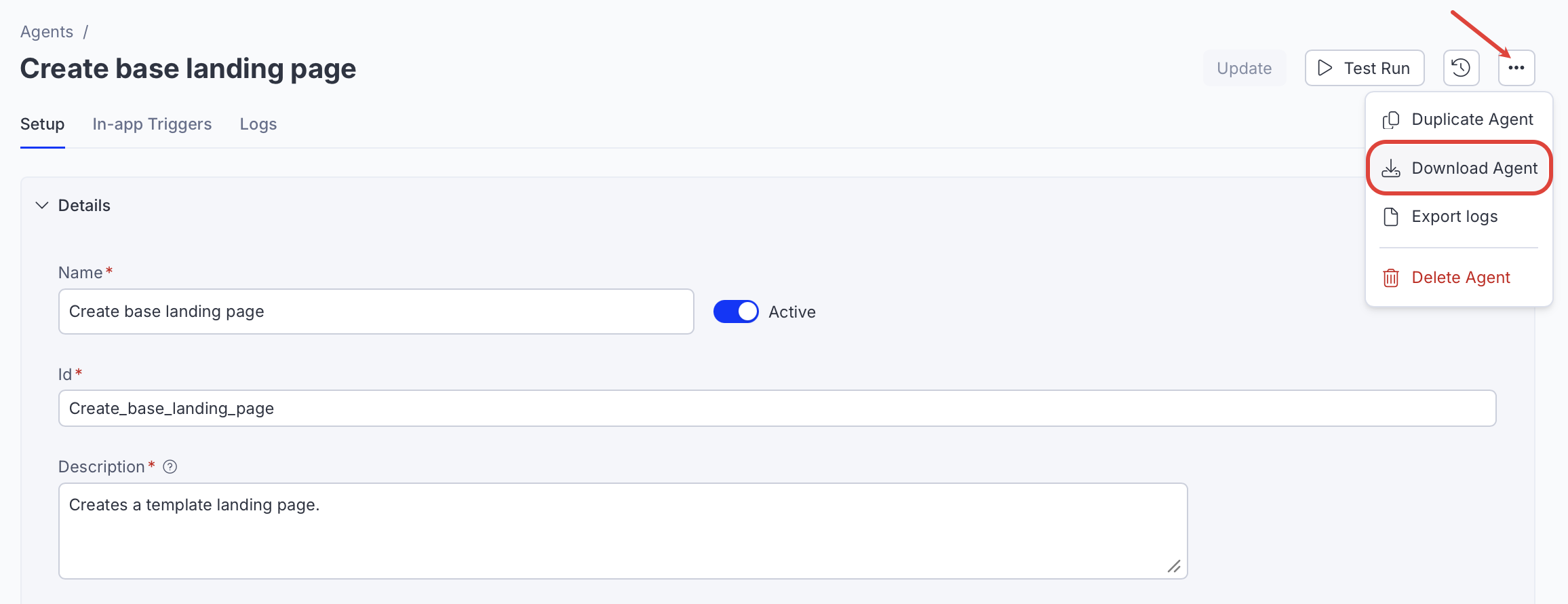The height and width of the screenshot is (604, 1568).
Task: Click the Test Run play icon
Action: pyautogui.click(x=1324, y=68)
